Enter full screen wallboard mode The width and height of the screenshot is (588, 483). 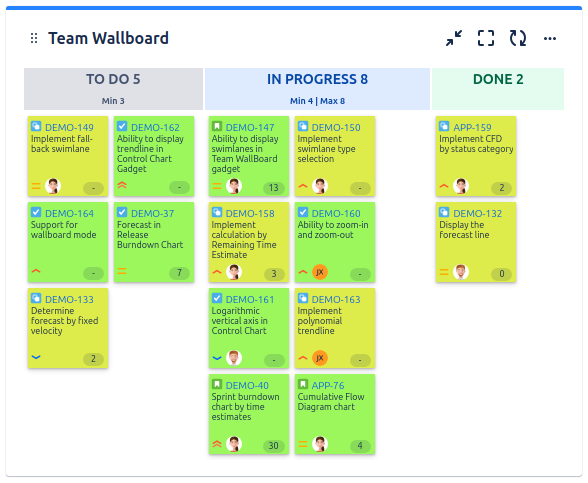[x=486, y=38]
